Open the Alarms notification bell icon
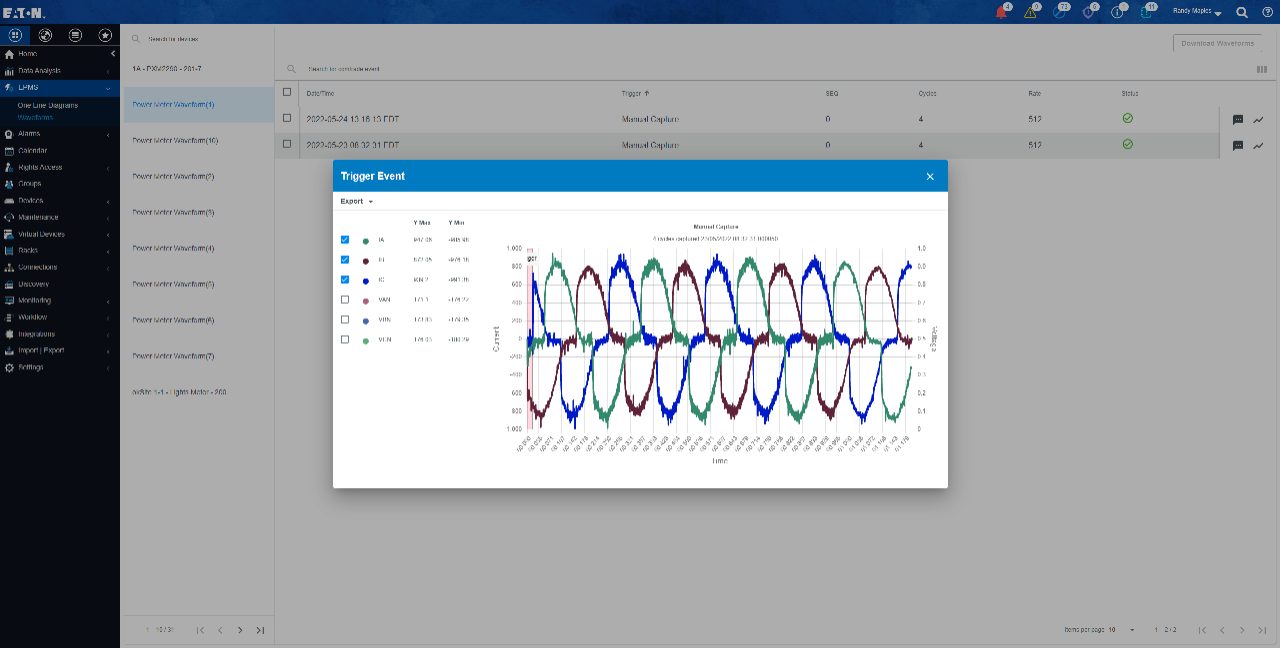1280x648 pixels. tap(1001, 11)
